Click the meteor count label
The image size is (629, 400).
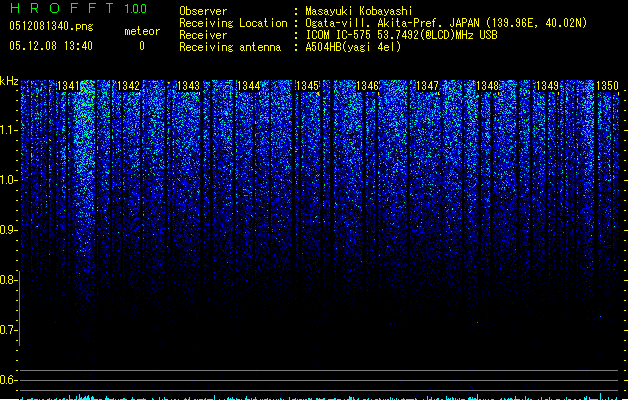[142, 31]
